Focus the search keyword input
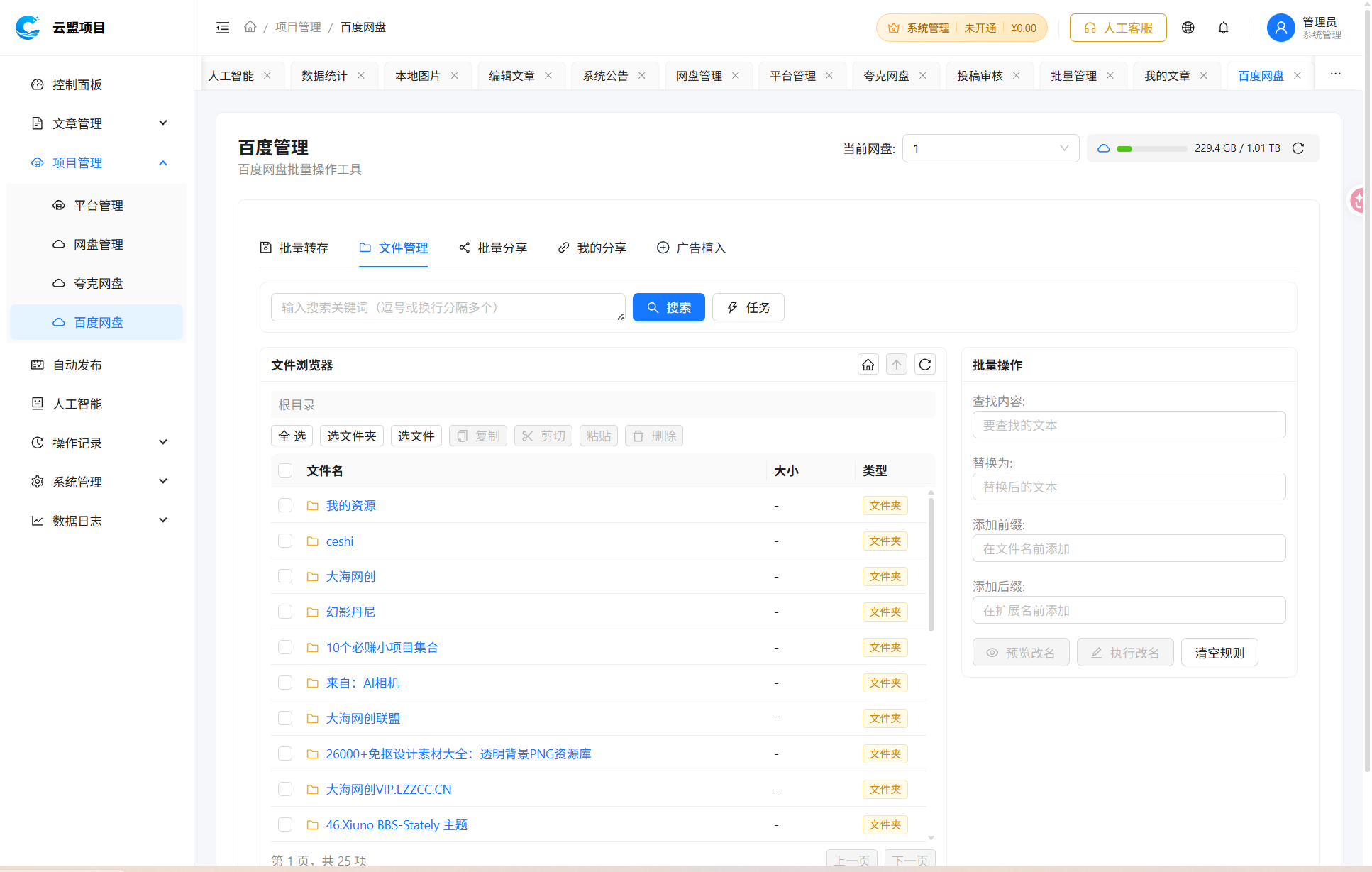This screenshot has height=872, width=1372. click(448, 307)
